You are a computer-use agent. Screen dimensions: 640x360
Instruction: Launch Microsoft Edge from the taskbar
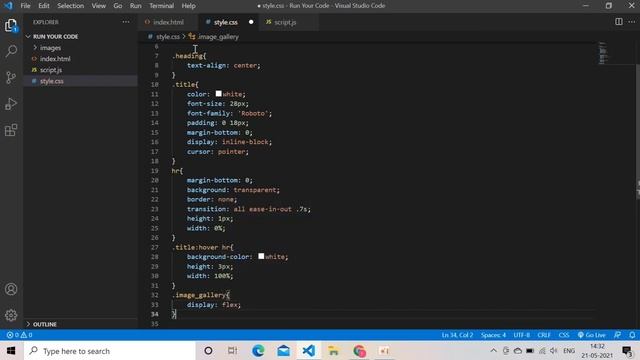pyautogui.click(x=258, y=351)
